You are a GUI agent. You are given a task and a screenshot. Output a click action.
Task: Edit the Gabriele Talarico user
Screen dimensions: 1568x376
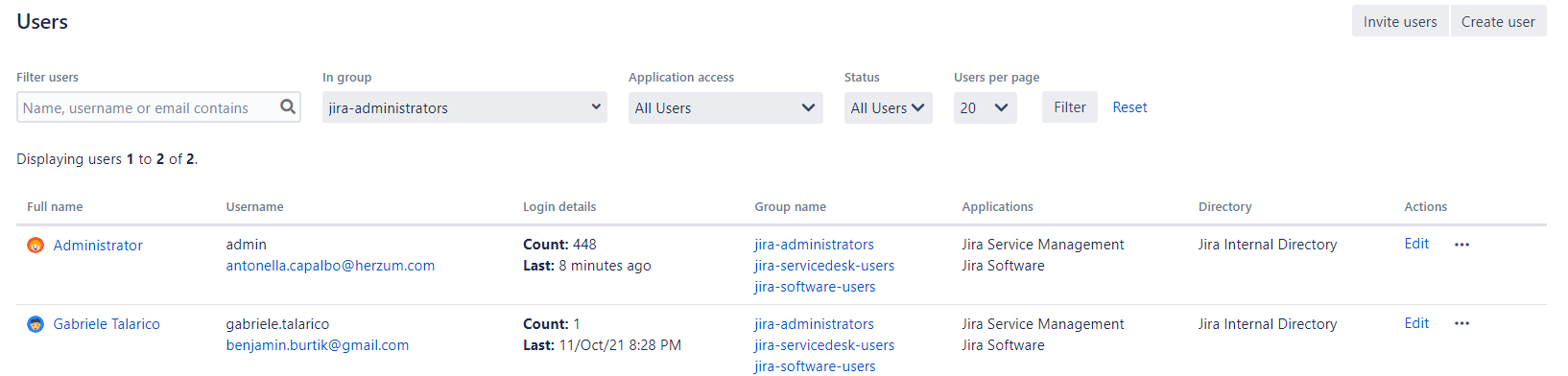click(1416, 323)
